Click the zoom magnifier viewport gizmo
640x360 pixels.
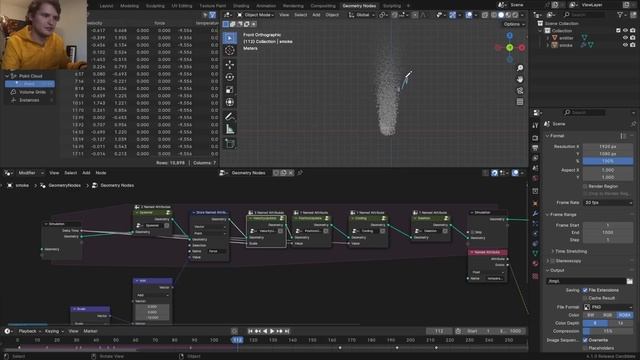pyautogui.click(x=520, y=68)
